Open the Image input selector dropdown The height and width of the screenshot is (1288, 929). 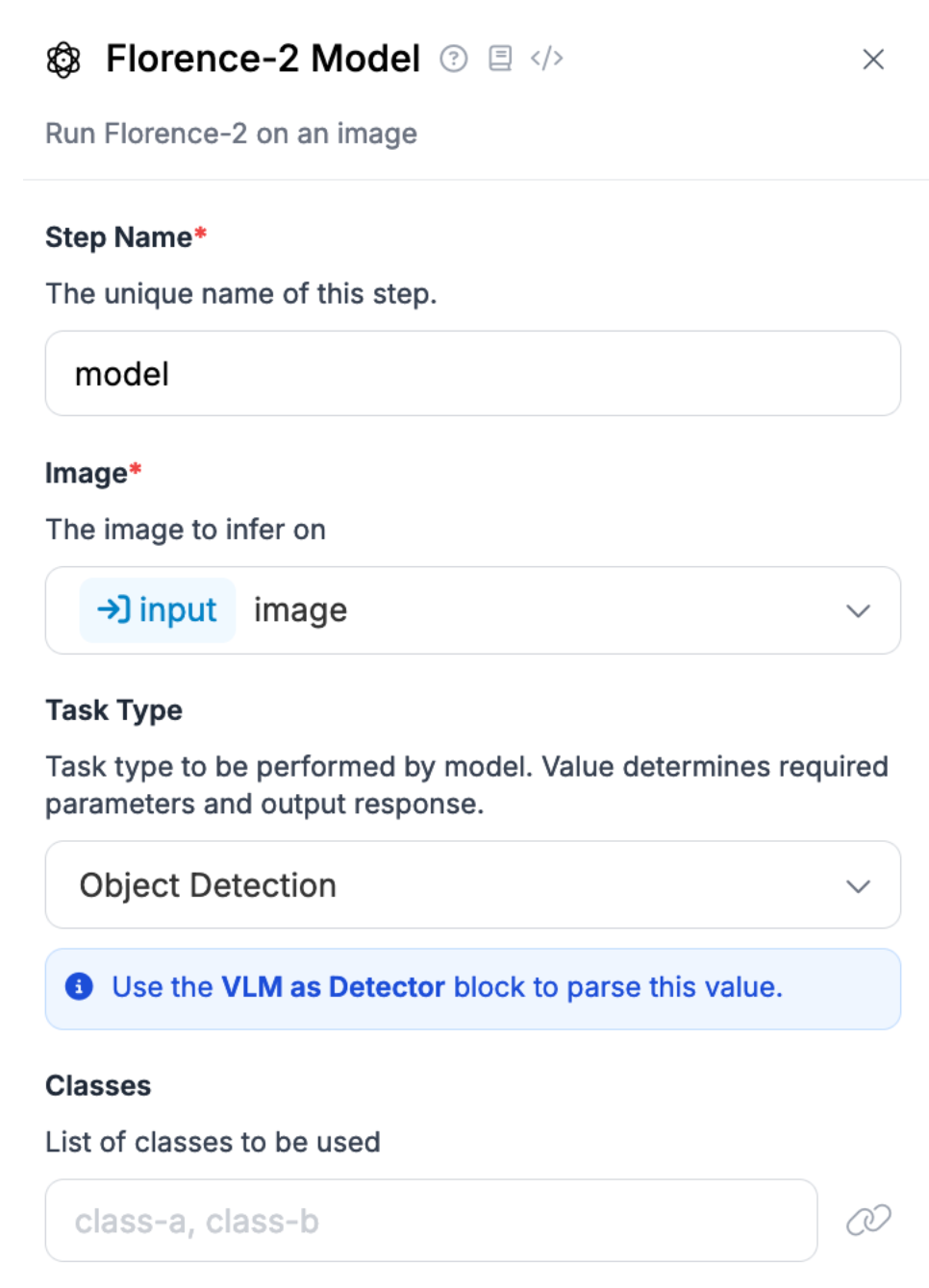(539, 610)
